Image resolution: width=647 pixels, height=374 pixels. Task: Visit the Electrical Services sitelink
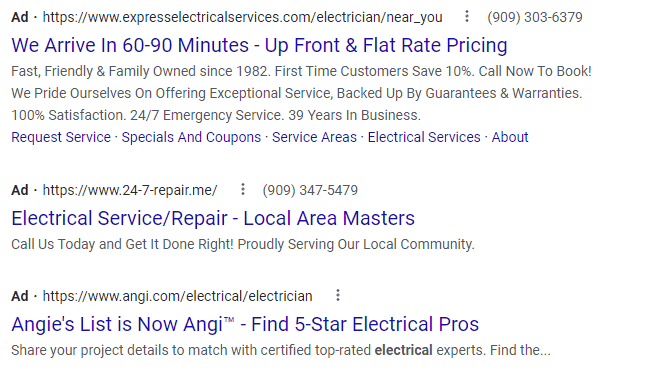click(x=424, y=137)
